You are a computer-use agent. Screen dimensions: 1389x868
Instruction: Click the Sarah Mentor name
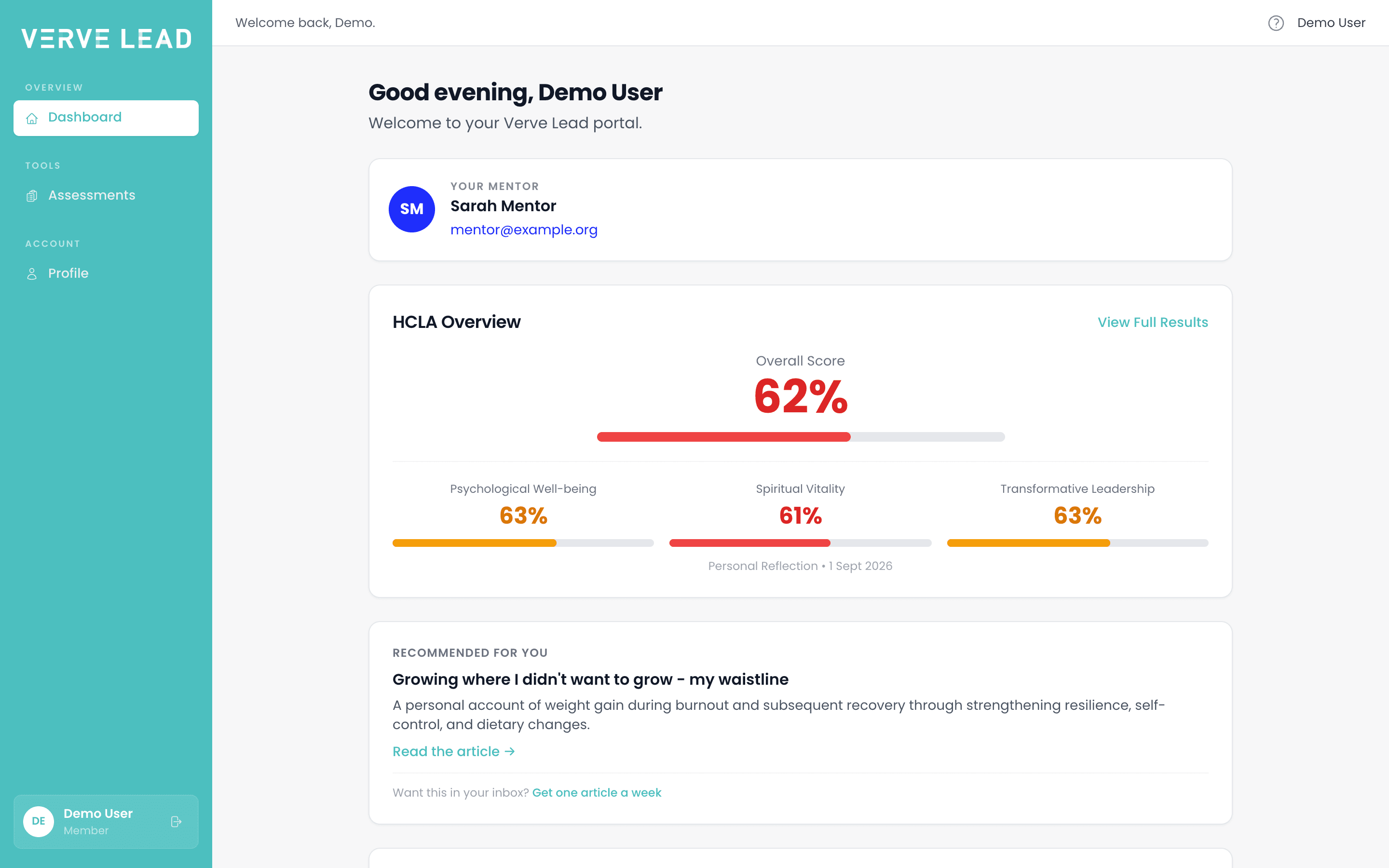[x=503, y=206]
